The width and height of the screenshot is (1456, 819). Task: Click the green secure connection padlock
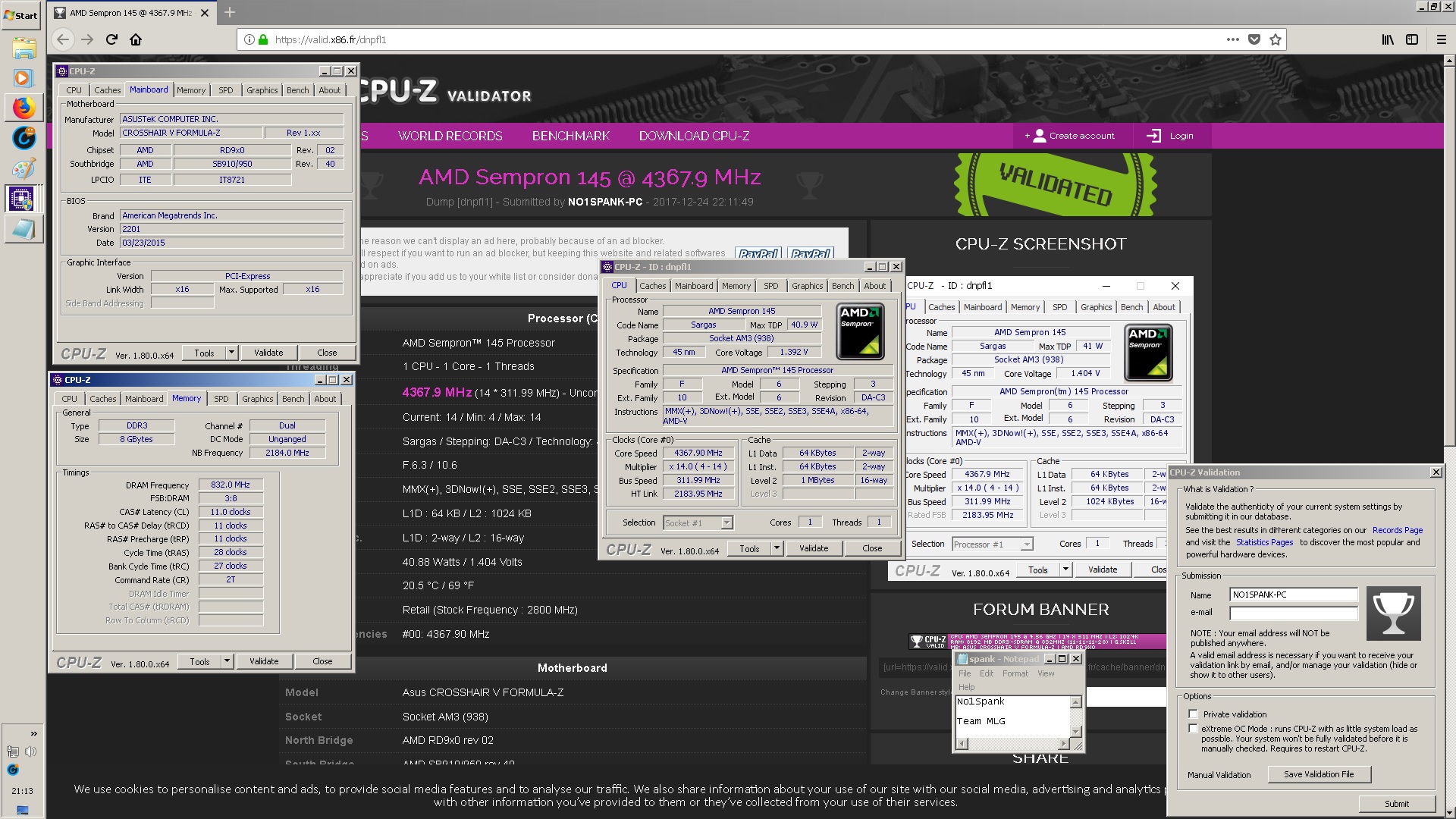coord(263,39)
